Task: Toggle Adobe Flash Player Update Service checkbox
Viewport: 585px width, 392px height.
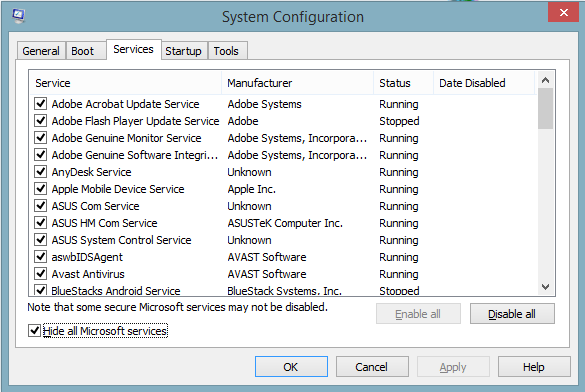Action: (x=40, y=121)
